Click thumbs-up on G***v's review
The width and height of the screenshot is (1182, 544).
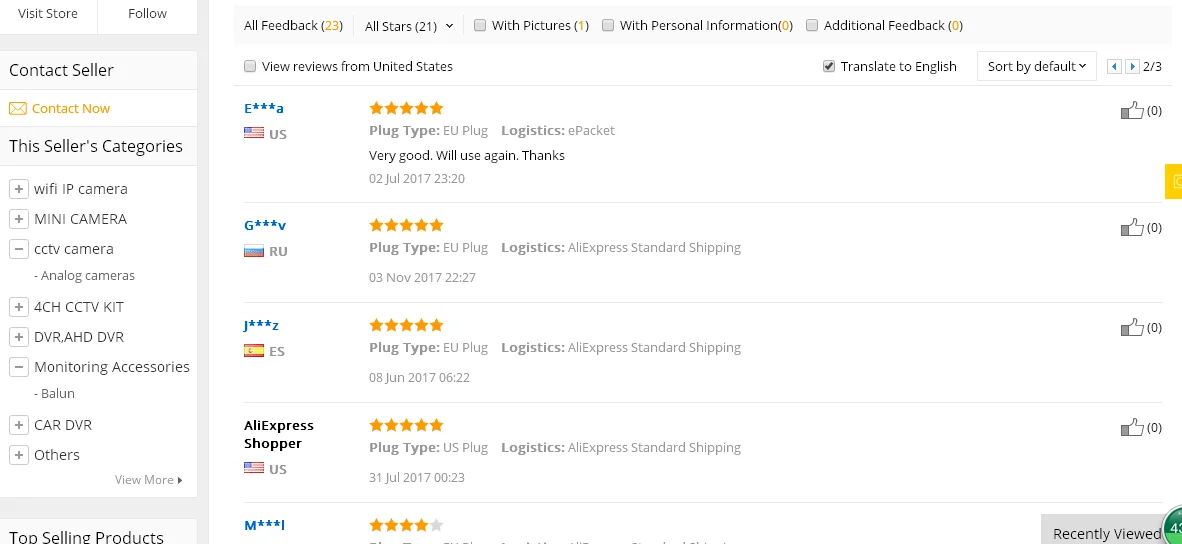click(x=1132, y=228)
